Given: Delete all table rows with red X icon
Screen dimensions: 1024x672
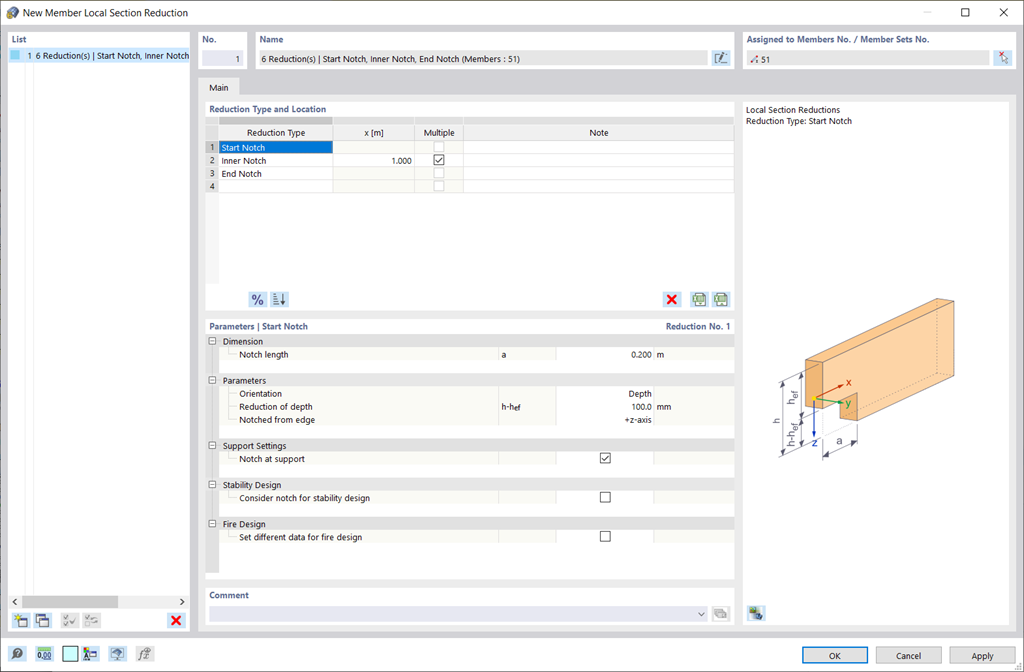Looking at the screenshot, I should tap(673, 299).
